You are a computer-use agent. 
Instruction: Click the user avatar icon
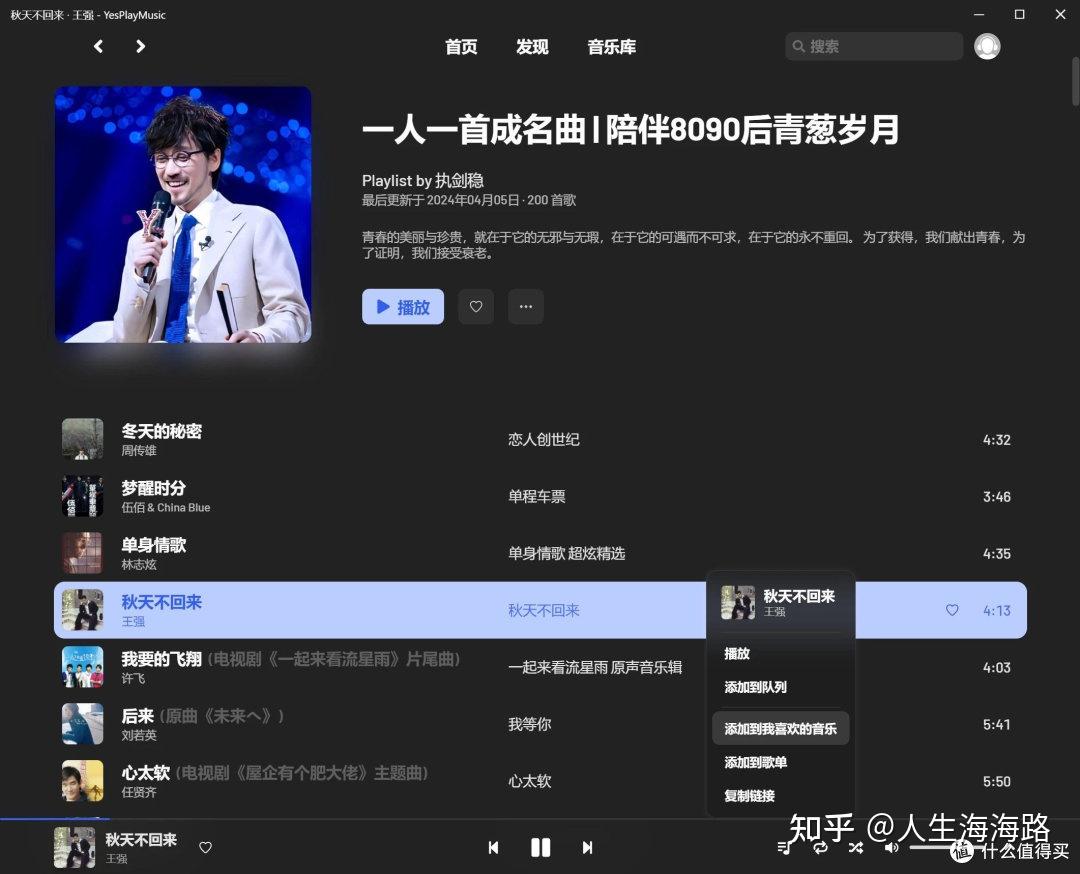coord(987,46)
